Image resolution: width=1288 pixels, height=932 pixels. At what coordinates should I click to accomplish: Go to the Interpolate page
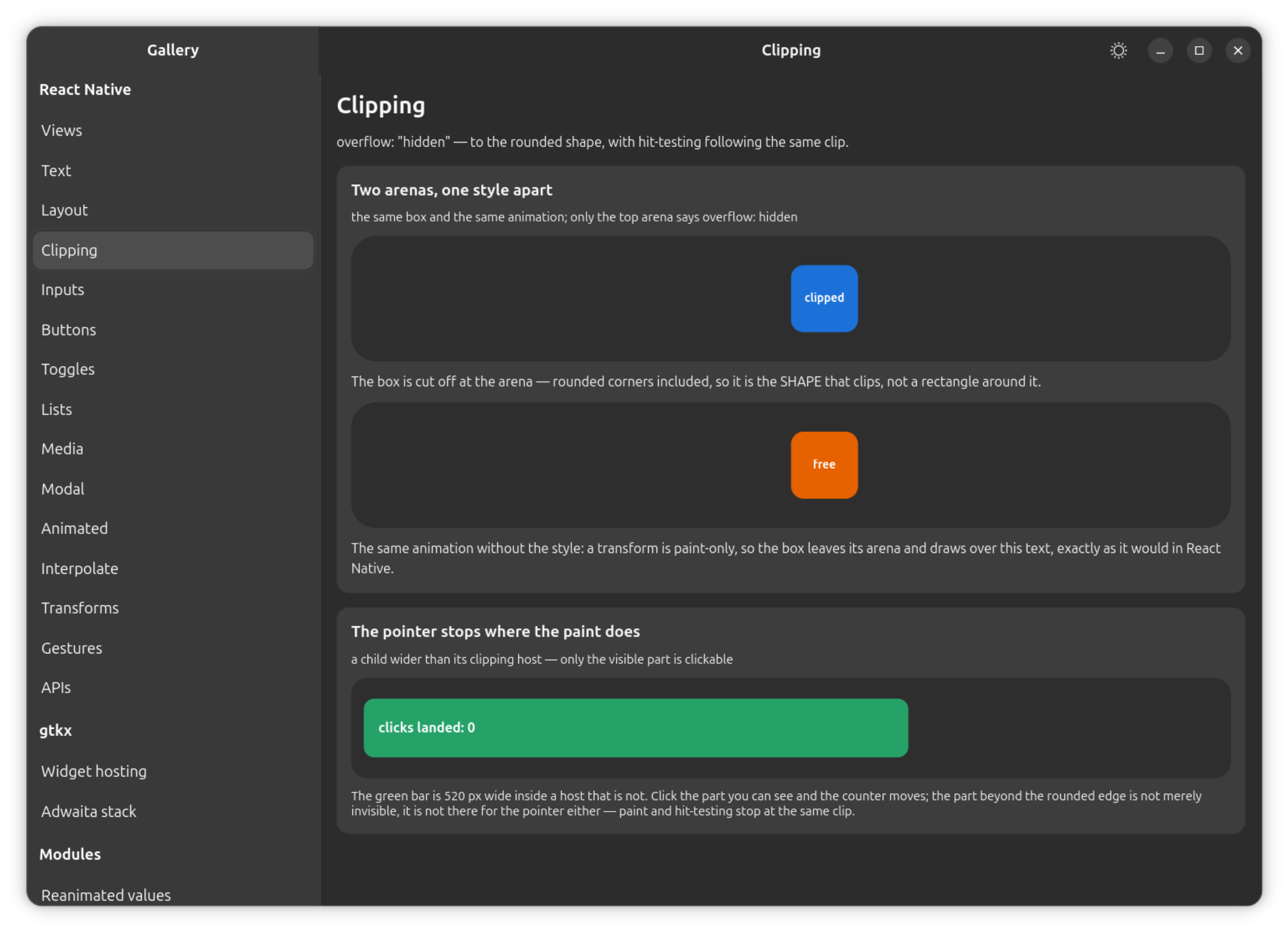[173, 568]
